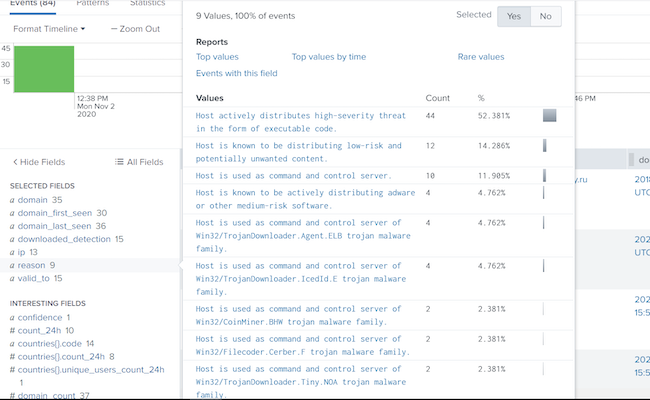Screen dimensions: 650x400
Task: Click the 52.381% percentage bar swatch
Action: coord(549,116)
